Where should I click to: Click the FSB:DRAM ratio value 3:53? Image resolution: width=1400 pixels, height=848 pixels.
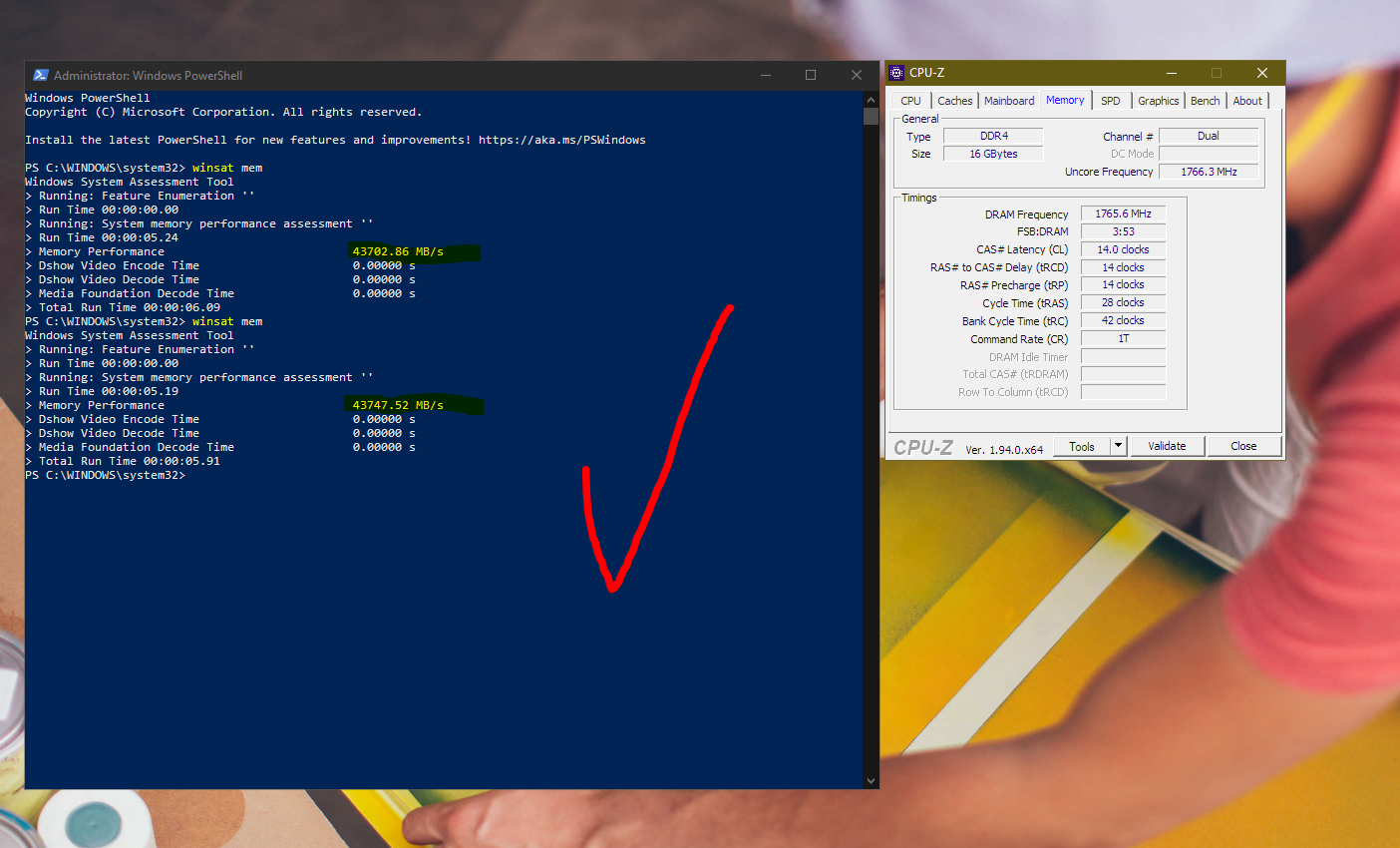pyautogui.click(x=1123, y=231)
